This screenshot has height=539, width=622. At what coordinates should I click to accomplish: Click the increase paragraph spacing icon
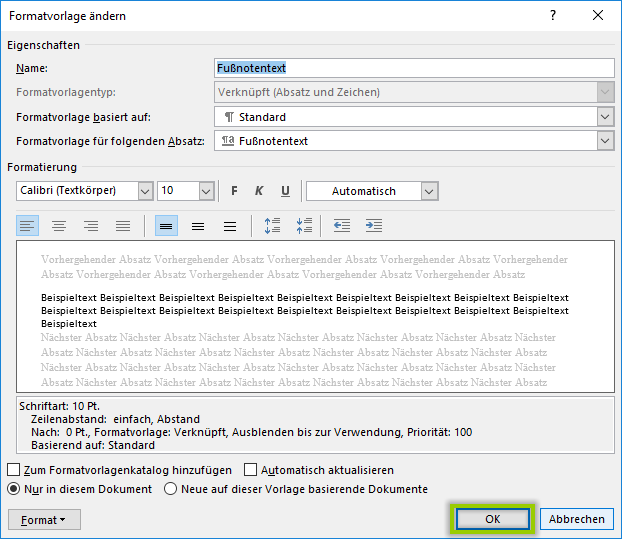pyautogui.click(x=272, y=227)
